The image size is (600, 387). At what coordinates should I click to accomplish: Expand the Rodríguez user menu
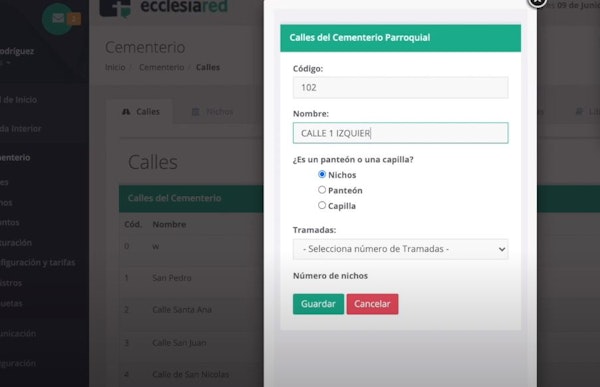tap(15, 57)
